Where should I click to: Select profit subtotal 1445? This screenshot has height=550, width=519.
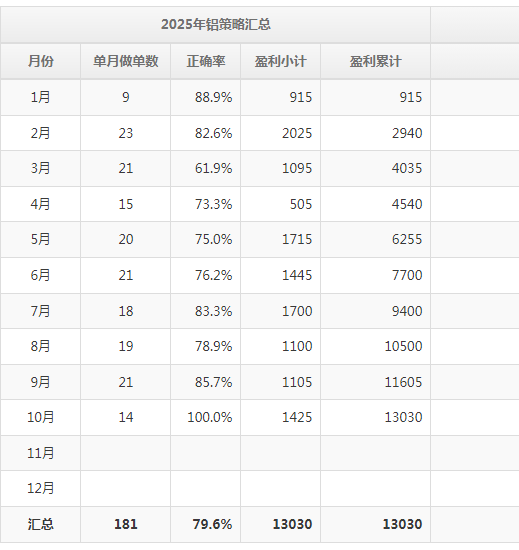[x=297, y=275]
